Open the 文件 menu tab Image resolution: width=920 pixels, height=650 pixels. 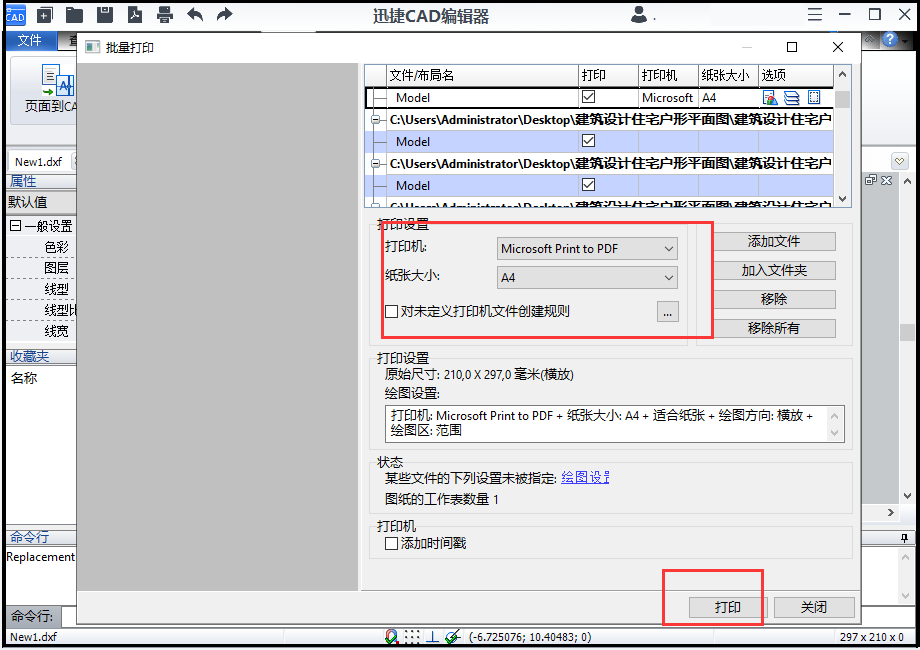pos(29,40)
